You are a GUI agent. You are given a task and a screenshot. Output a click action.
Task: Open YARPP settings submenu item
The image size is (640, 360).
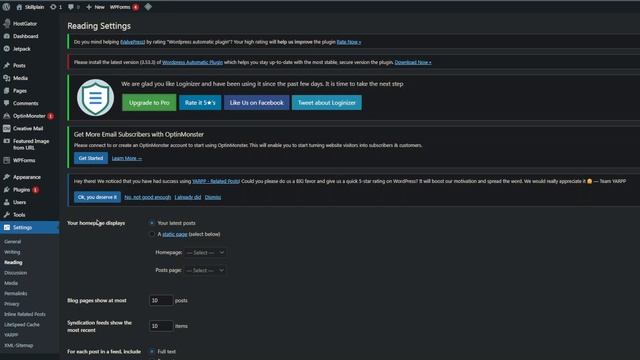11,335
